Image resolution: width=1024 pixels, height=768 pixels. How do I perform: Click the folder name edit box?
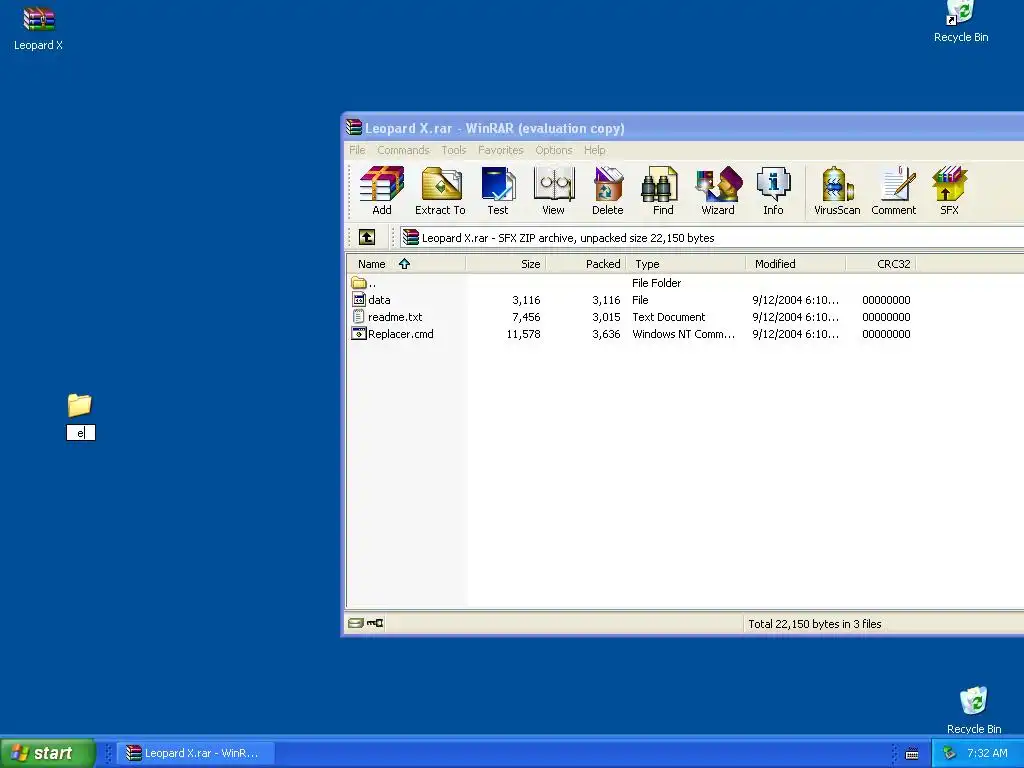[81, 432]
